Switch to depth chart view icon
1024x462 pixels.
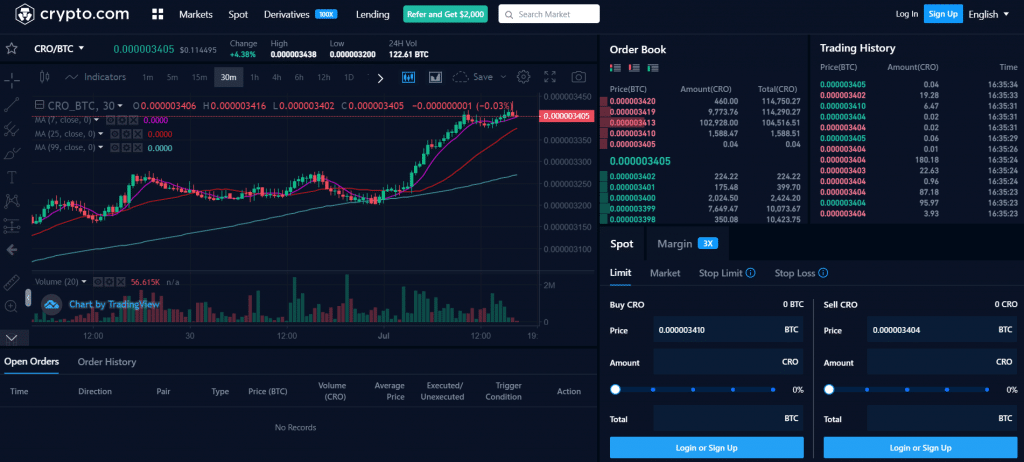(x=436, y=77)
